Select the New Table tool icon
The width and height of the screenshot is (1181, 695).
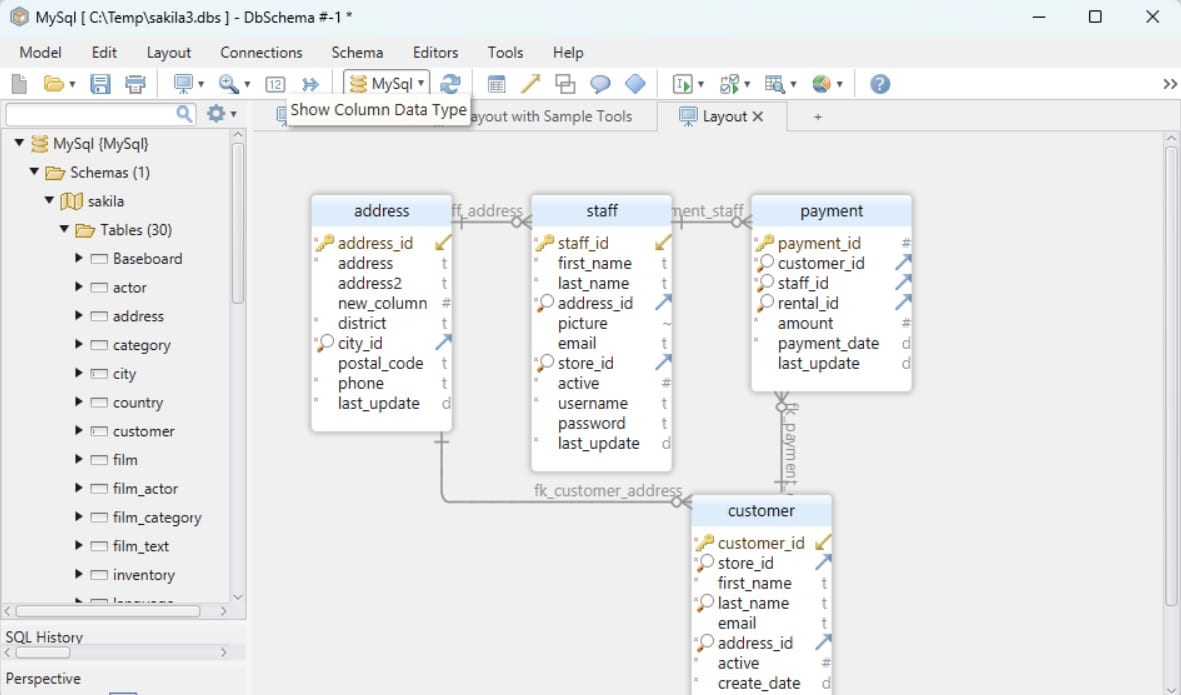[x=496, y=84]
